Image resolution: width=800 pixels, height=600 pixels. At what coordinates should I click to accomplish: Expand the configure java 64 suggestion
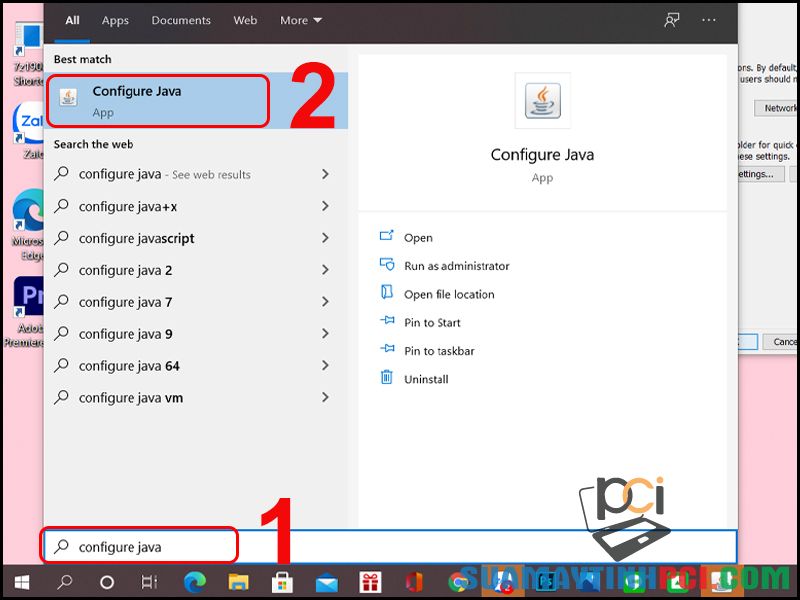point(325,366)
